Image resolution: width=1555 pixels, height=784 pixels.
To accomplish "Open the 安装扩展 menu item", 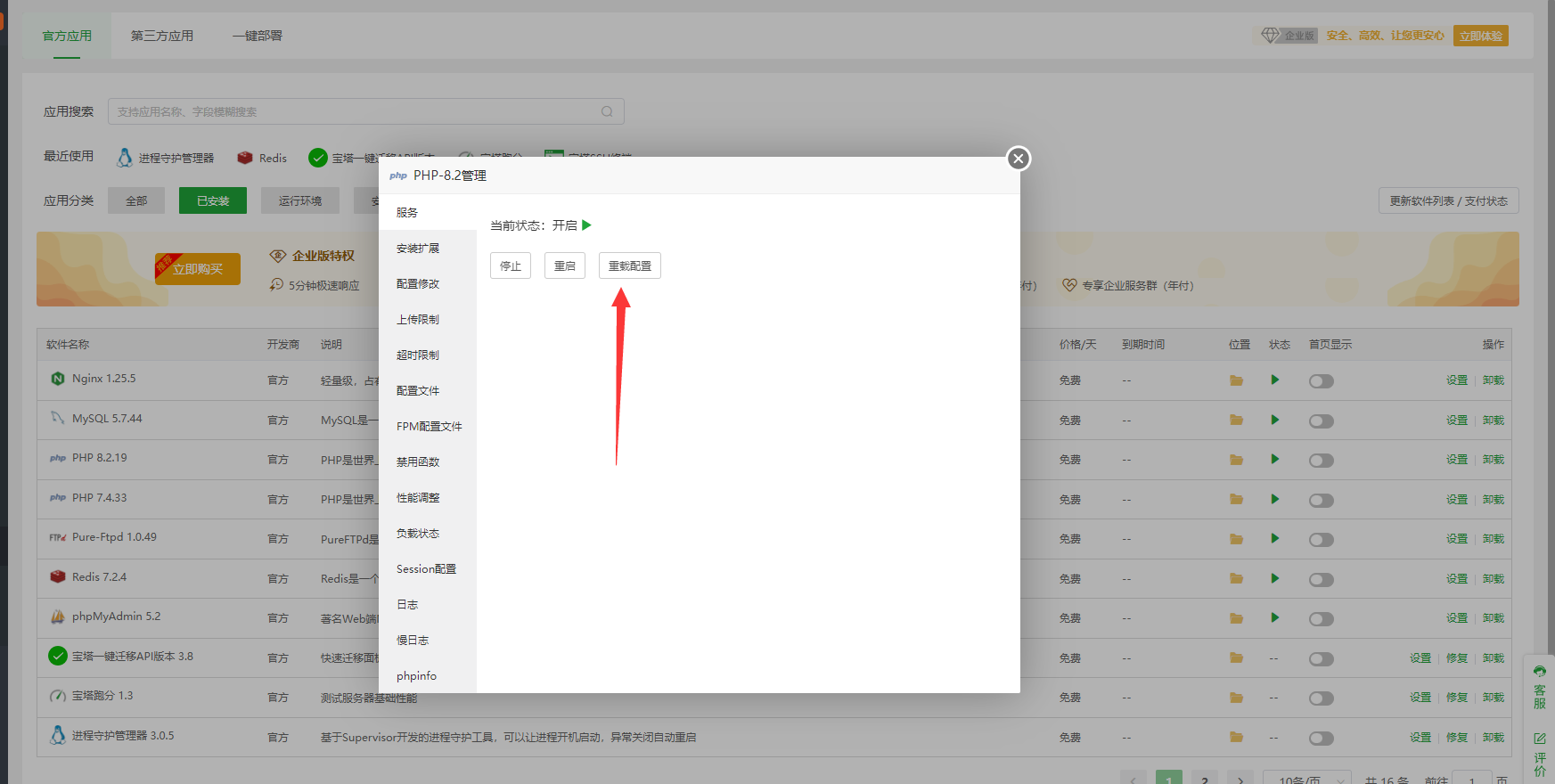I will pyautogui.click(x=428, y=248).
